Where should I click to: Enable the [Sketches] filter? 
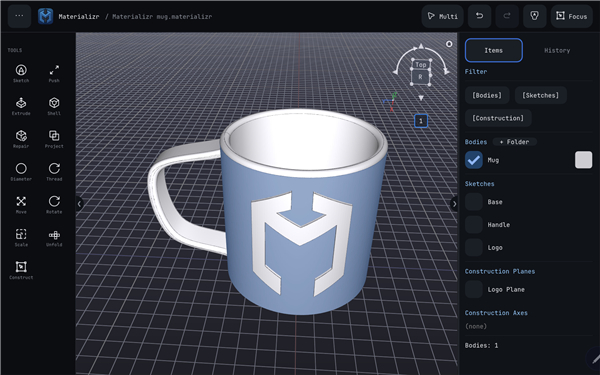[x=540, y=95]
